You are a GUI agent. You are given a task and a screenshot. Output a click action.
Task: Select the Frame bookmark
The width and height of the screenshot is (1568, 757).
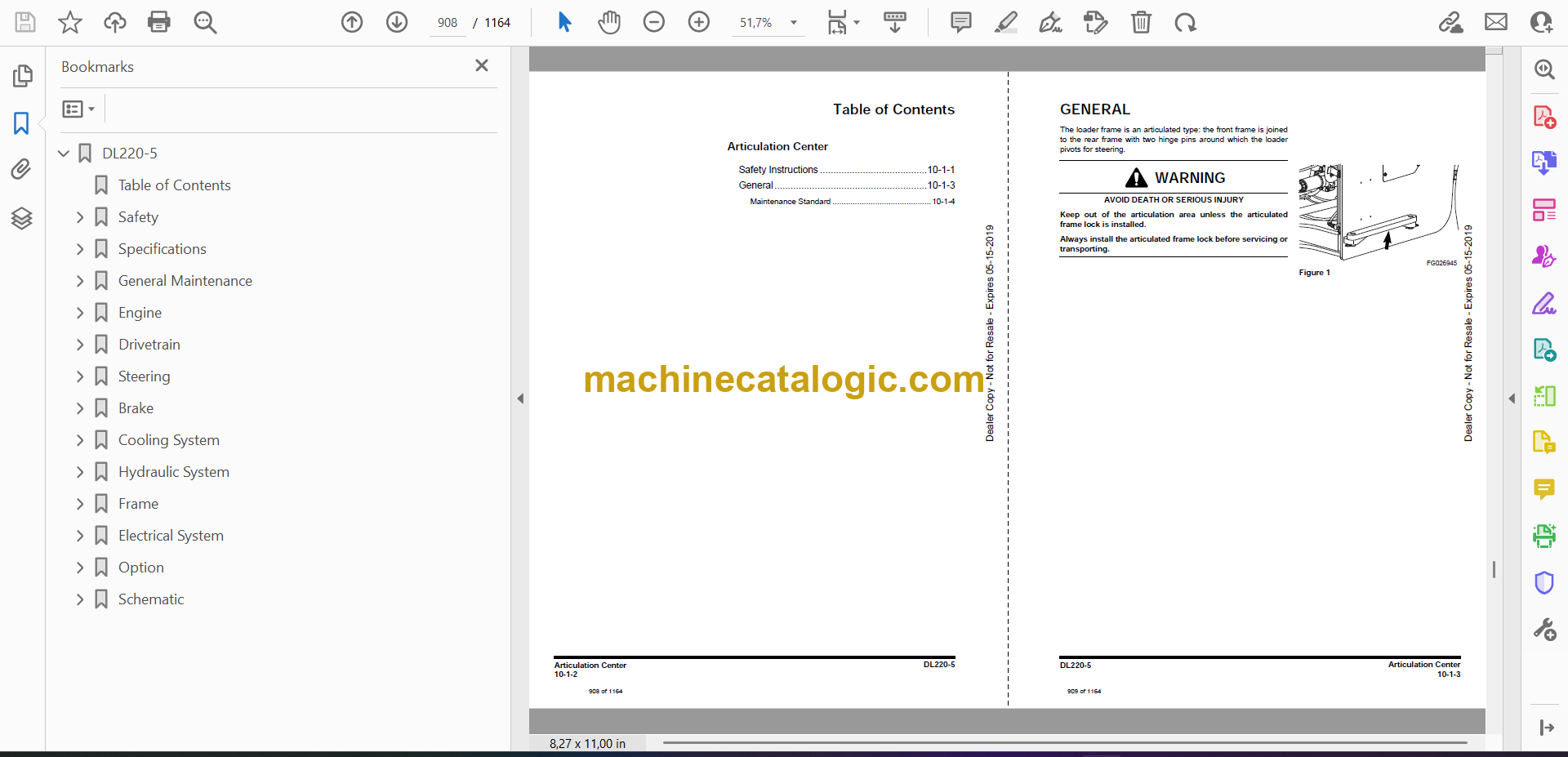pyautogui.click(x=138, y=504)
